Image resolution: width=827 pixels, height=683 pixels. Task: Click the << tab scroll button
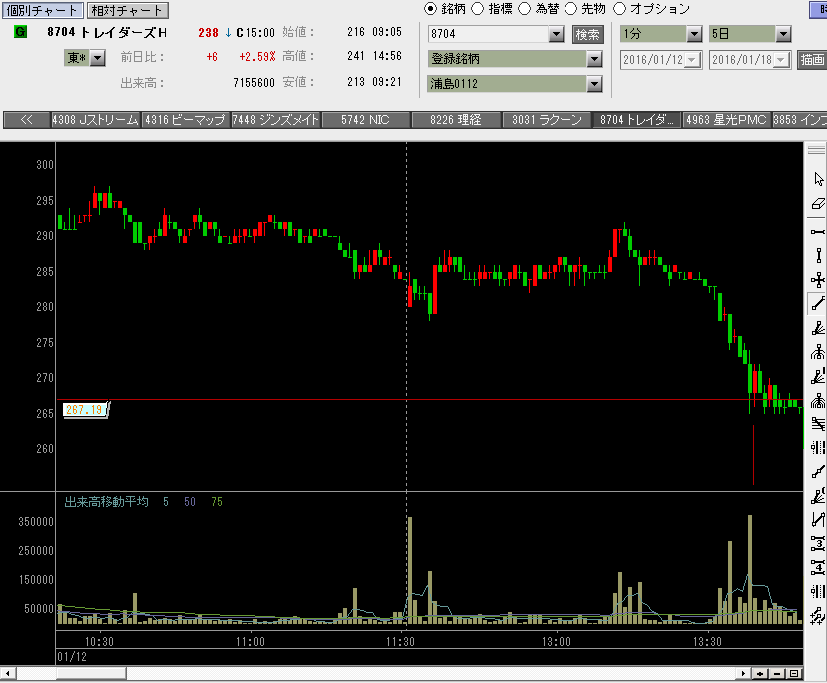click(26, 120)
